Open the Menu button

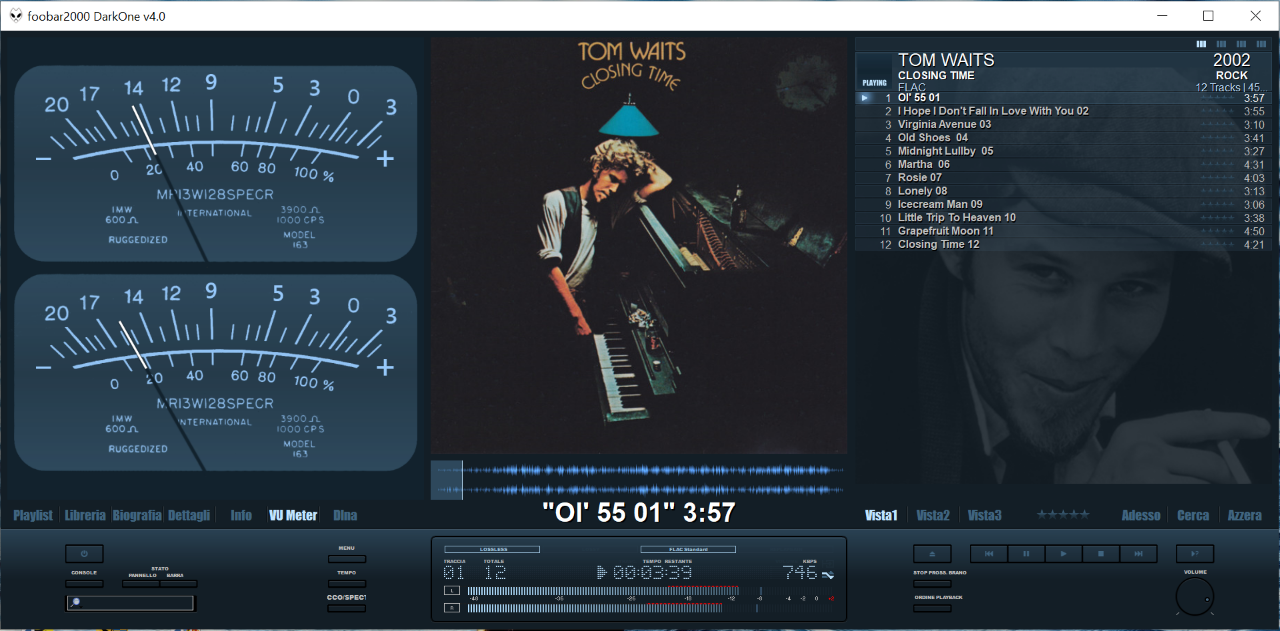(346, 559)
